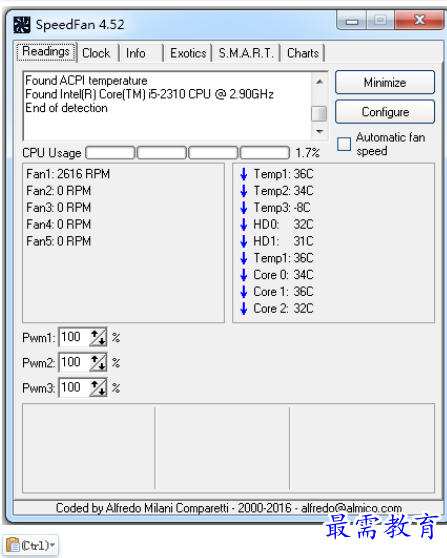The width and height of the screenshot is (447, 558).
Task: Click the Core 1: 36C reading text
Action: point(283,292)
